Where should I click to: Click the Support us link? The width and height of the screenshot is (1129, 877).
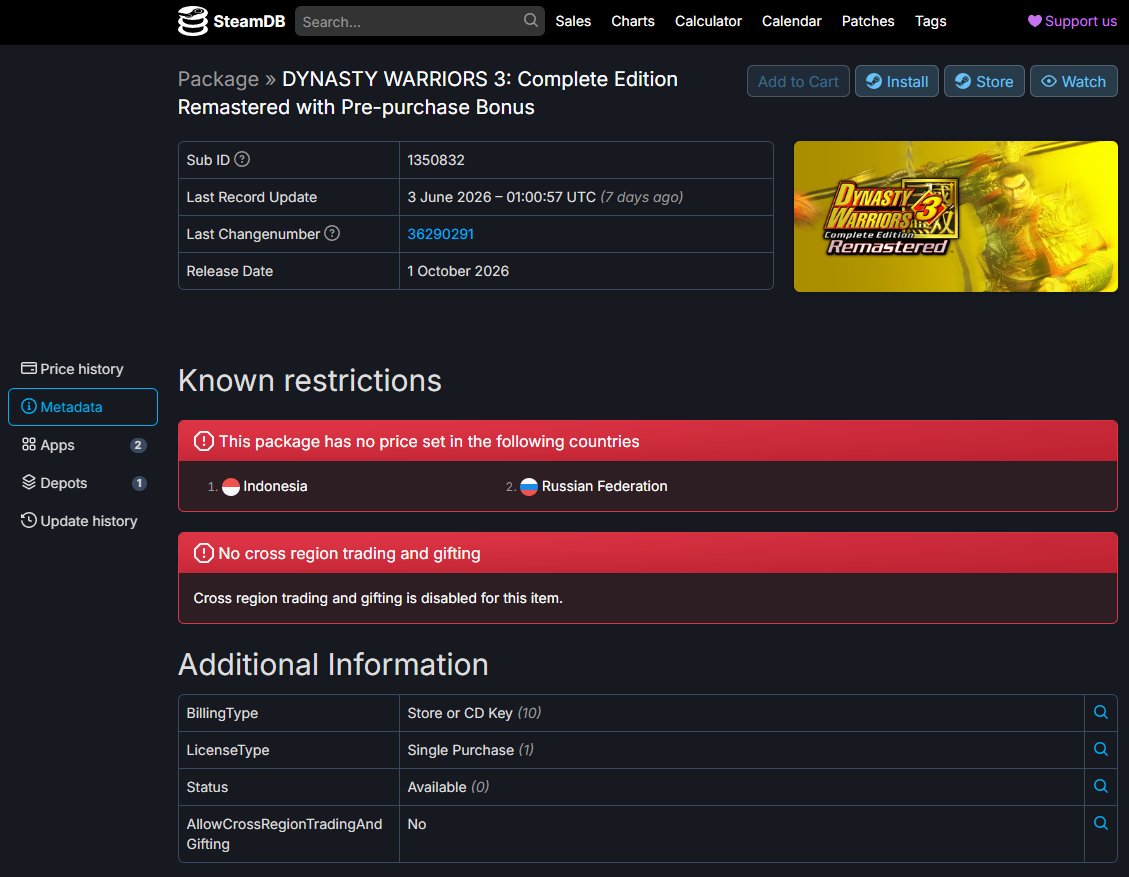pyautogui.click(x=1072, y=21)
